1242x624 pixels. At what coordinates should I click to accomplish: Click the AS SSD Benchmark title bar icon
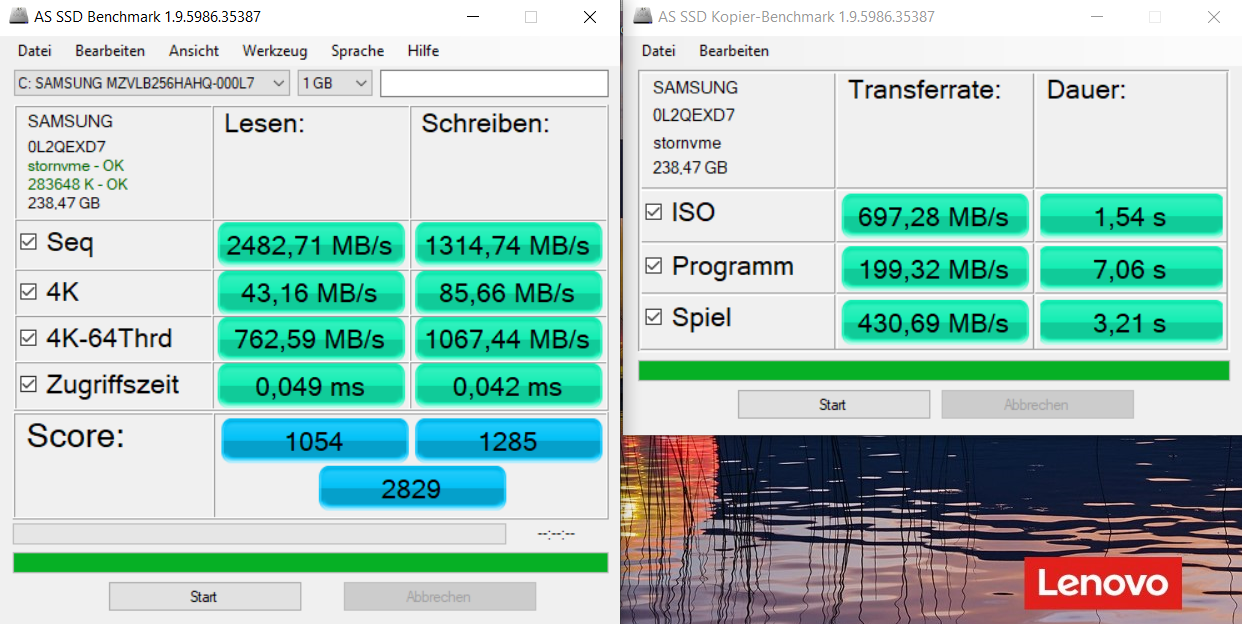18,17
